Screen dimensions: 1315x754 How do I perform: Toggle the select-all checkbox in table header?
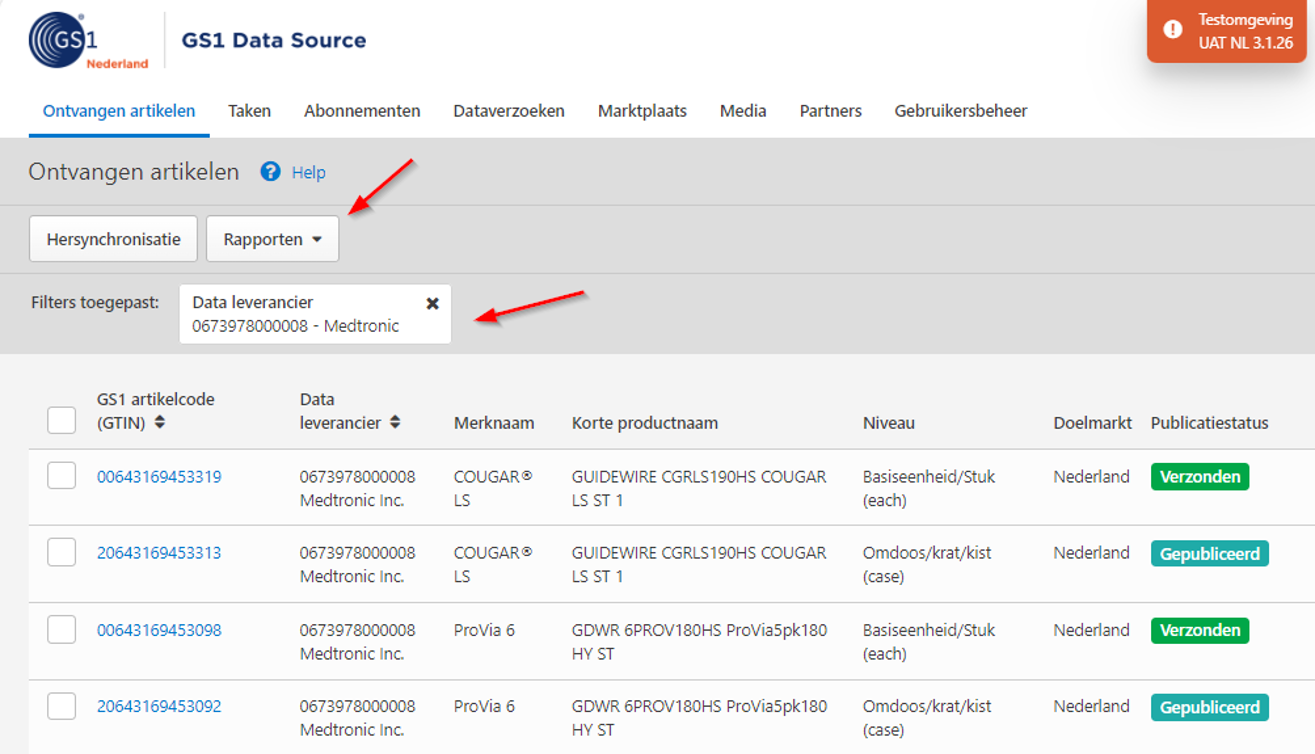(x=62, y=420)
